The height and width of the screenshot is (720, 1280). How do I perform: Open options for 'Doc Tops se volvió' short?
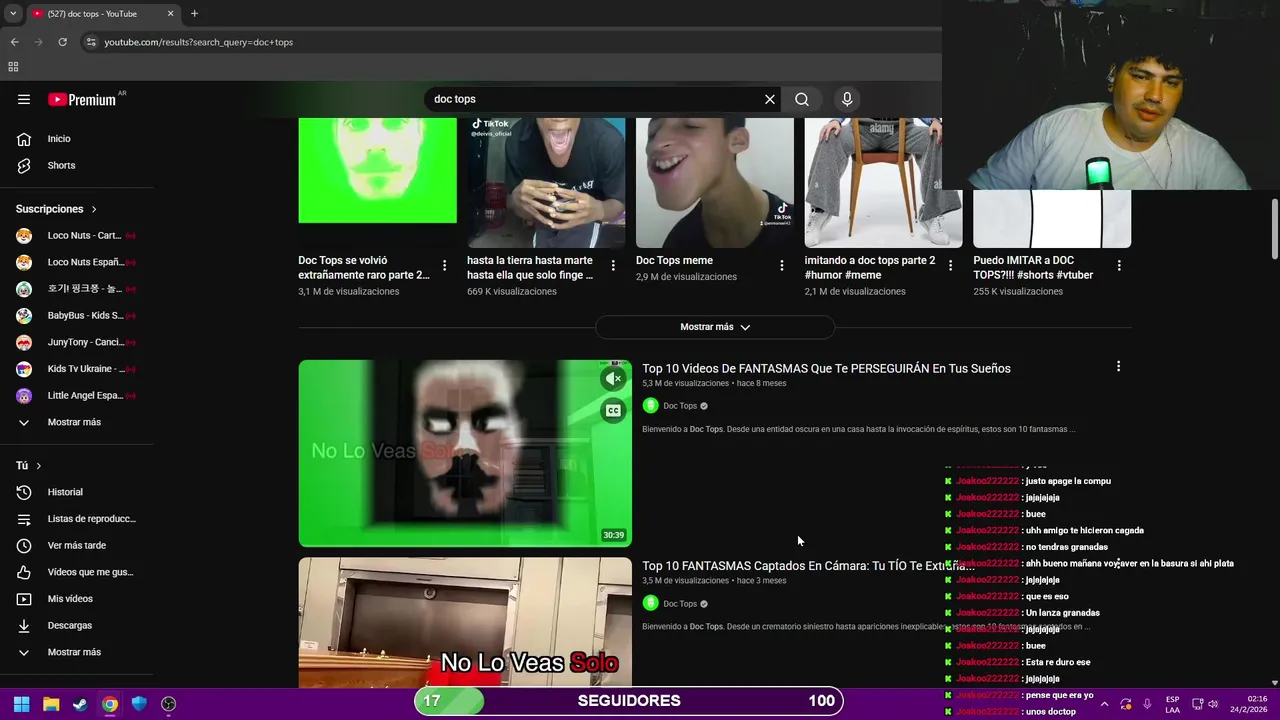pos(444,266)
